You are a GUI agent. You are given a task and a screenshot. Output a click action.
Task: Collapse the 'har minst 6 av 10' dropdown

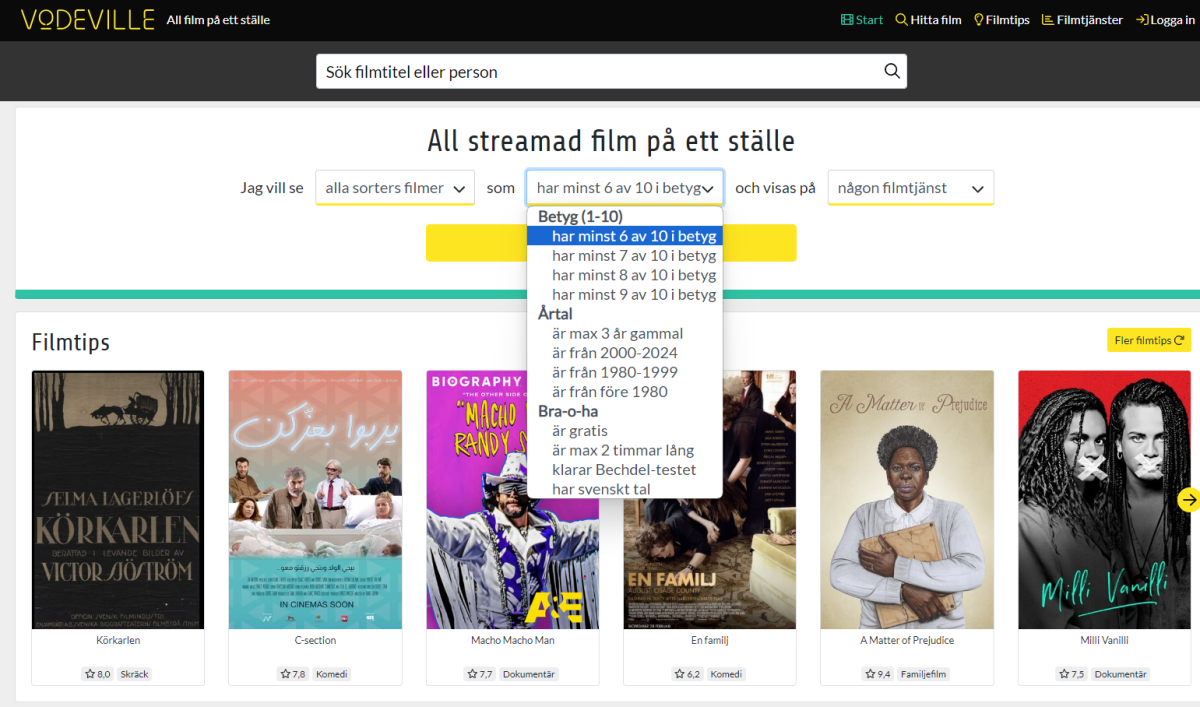coord(624,188)
